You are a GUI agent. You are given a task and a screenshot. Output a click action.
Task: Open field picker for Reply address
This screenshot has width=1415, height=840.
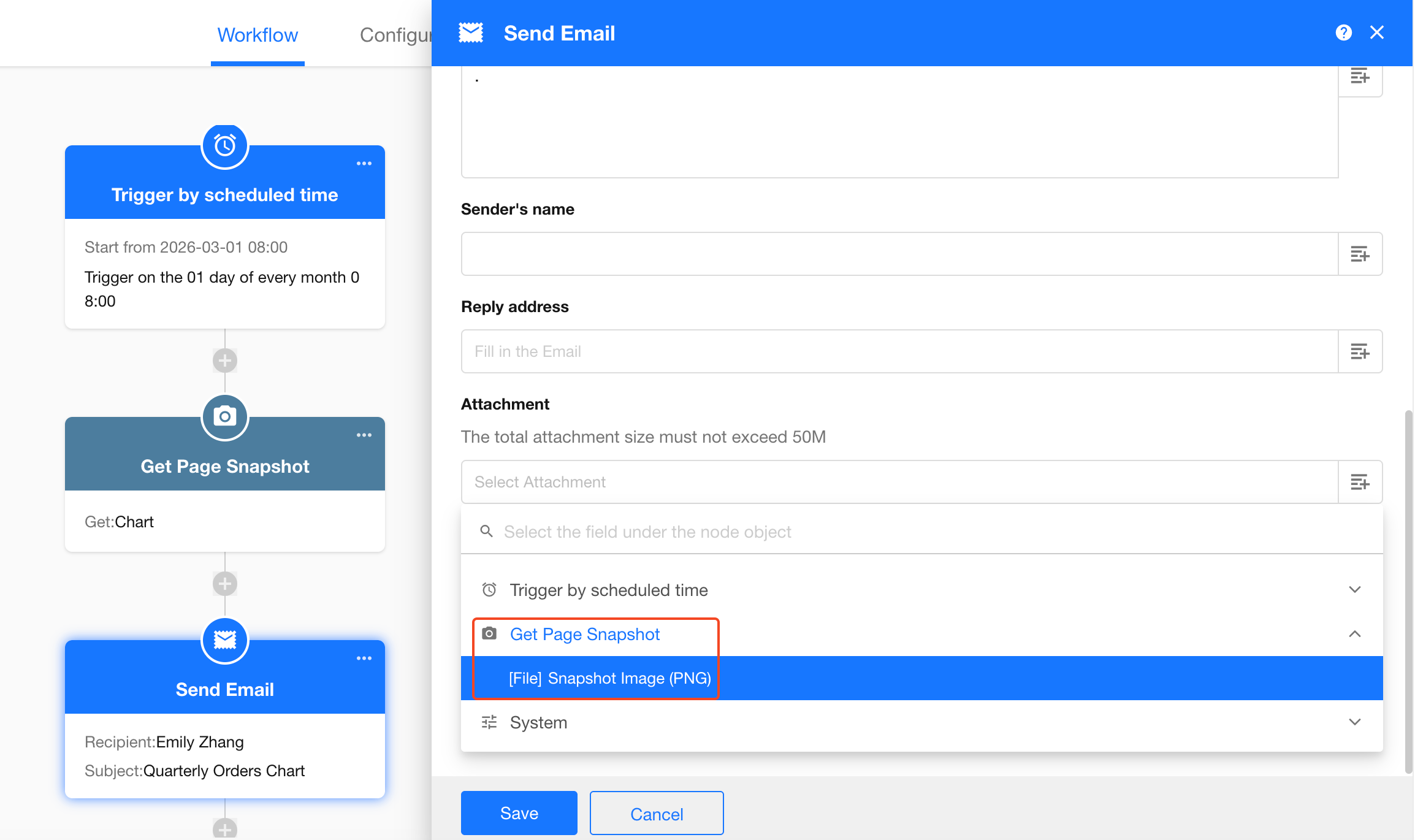coord(1359,351)
